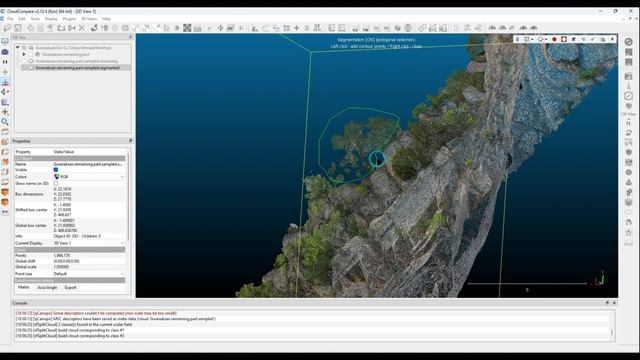This screenshot has height=360, width=640.
Task: Switch to the Axis/Angle tab
Action: 47,288
